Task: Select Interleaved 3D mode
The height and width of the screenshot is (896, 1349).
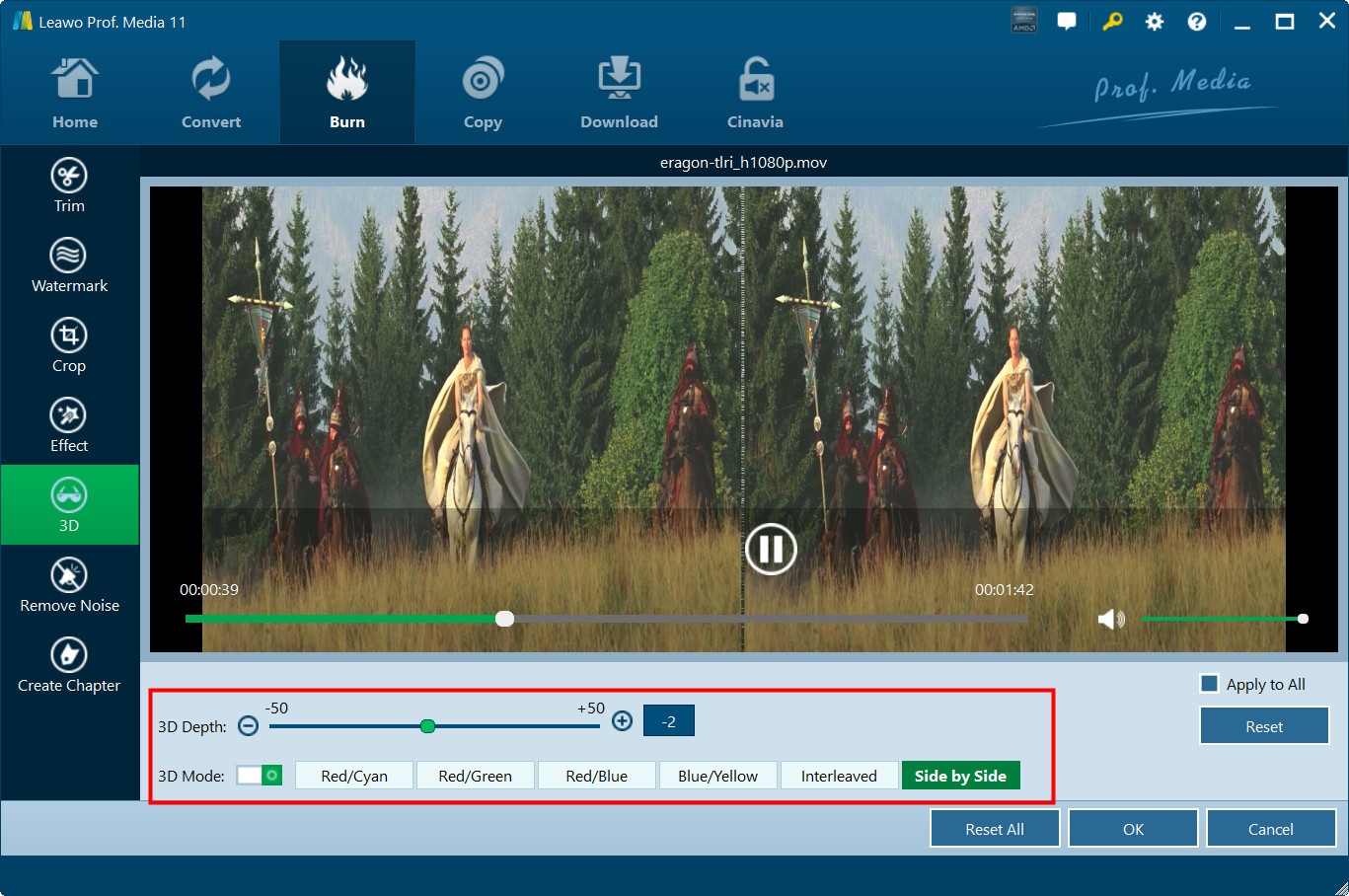Action: tap(839, 776)
